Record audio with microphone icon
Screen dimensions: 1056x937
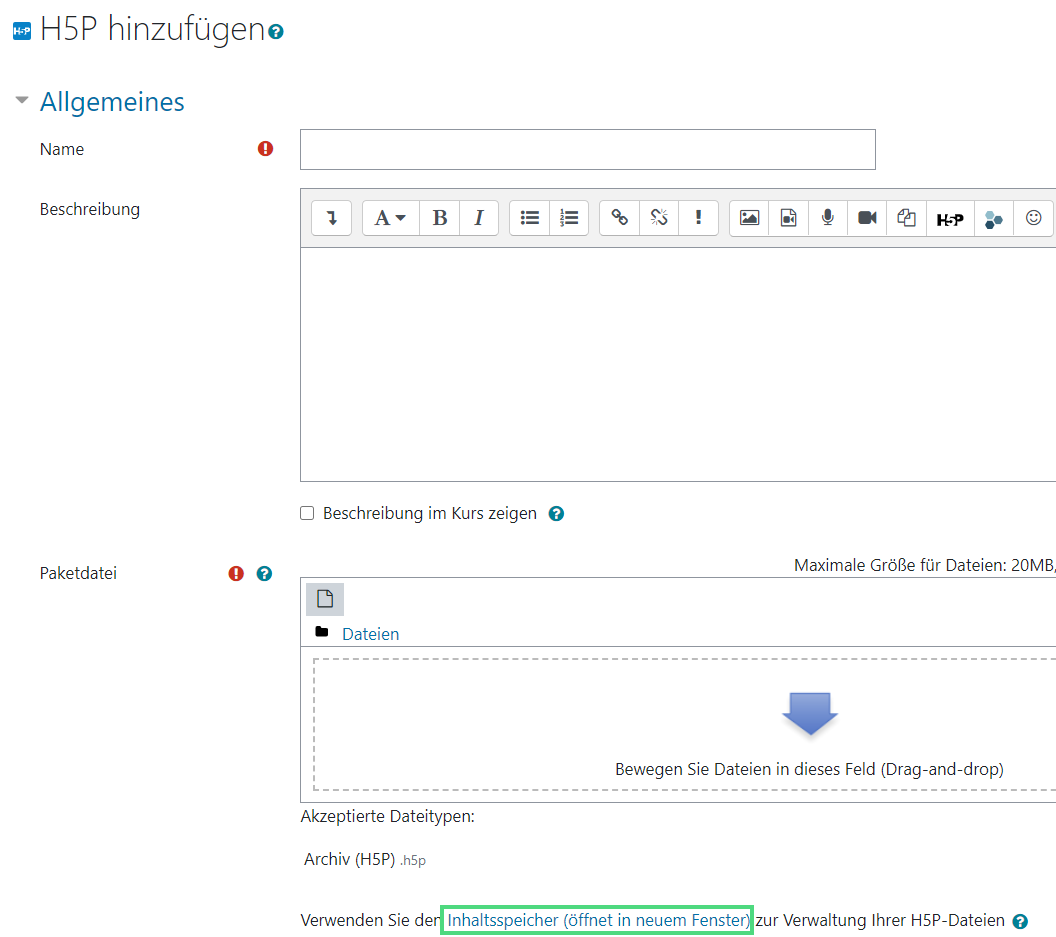[828, 218]
